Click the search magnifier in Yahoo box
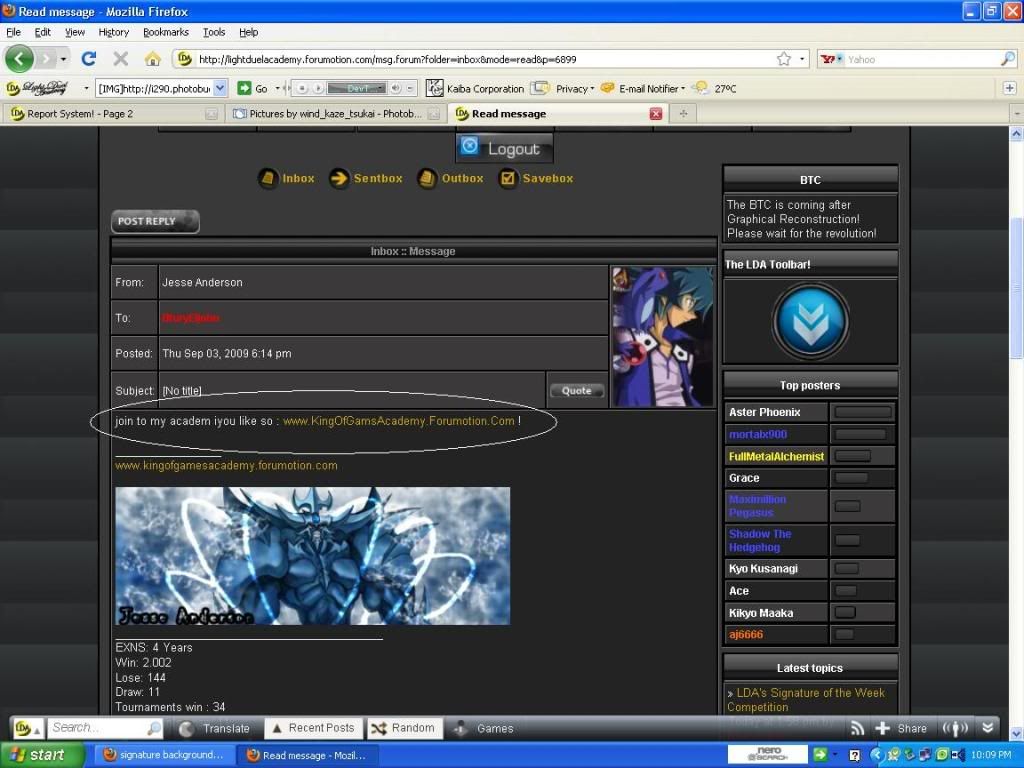The width and height of the screenshot is (1024, 768). tap(1008, 59)
